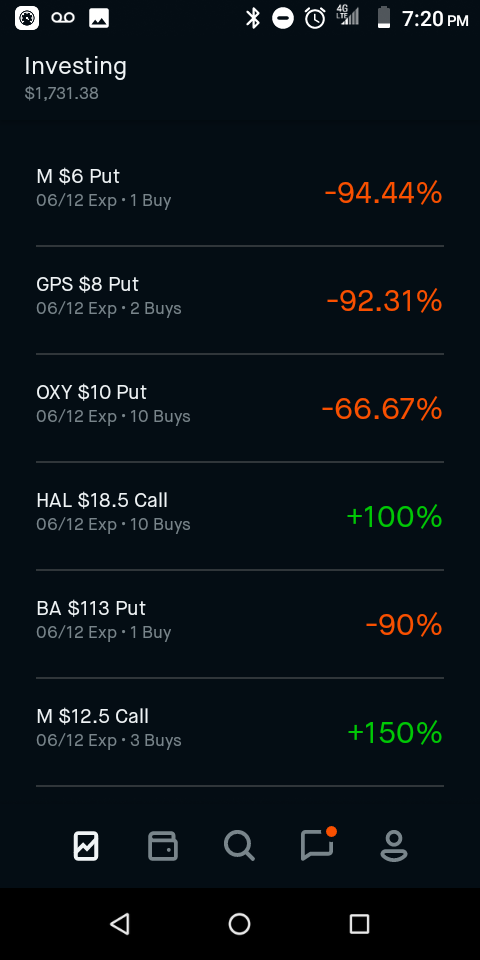Open the account profile icon
480x960 pixels.
393,846
